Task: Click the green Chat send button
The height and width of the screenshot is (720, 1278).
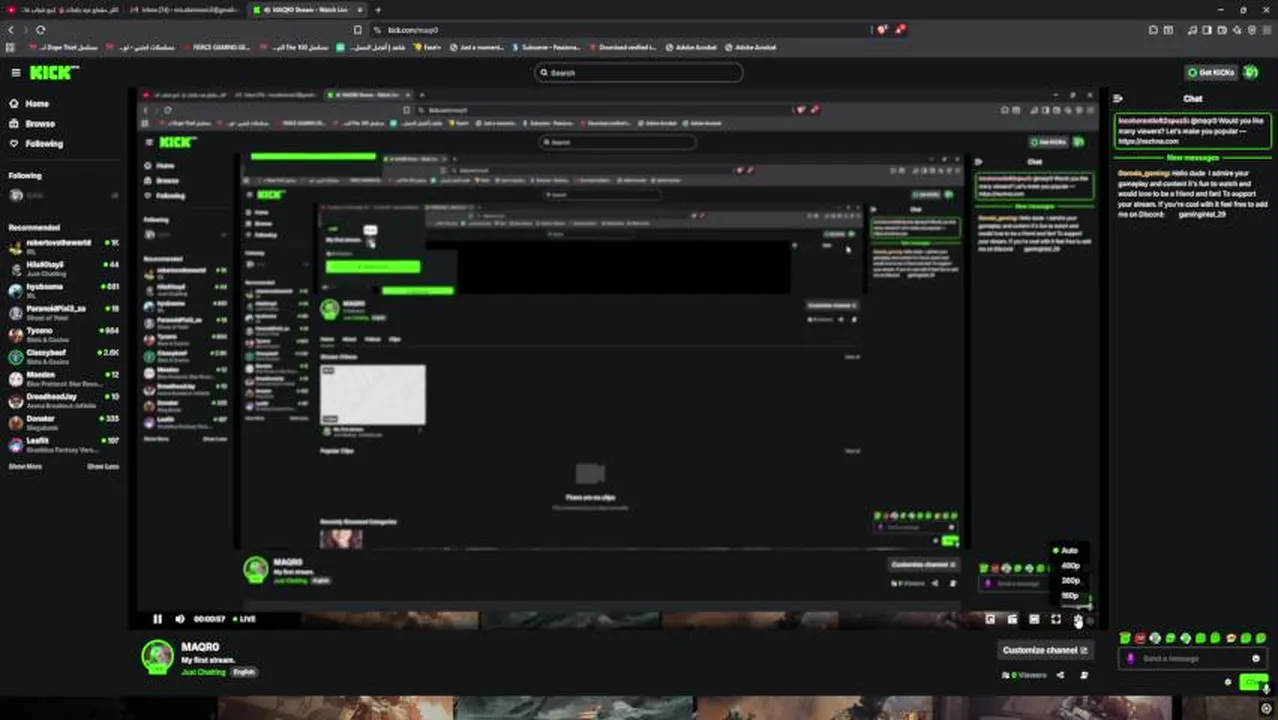Action: coord(1252,682)
